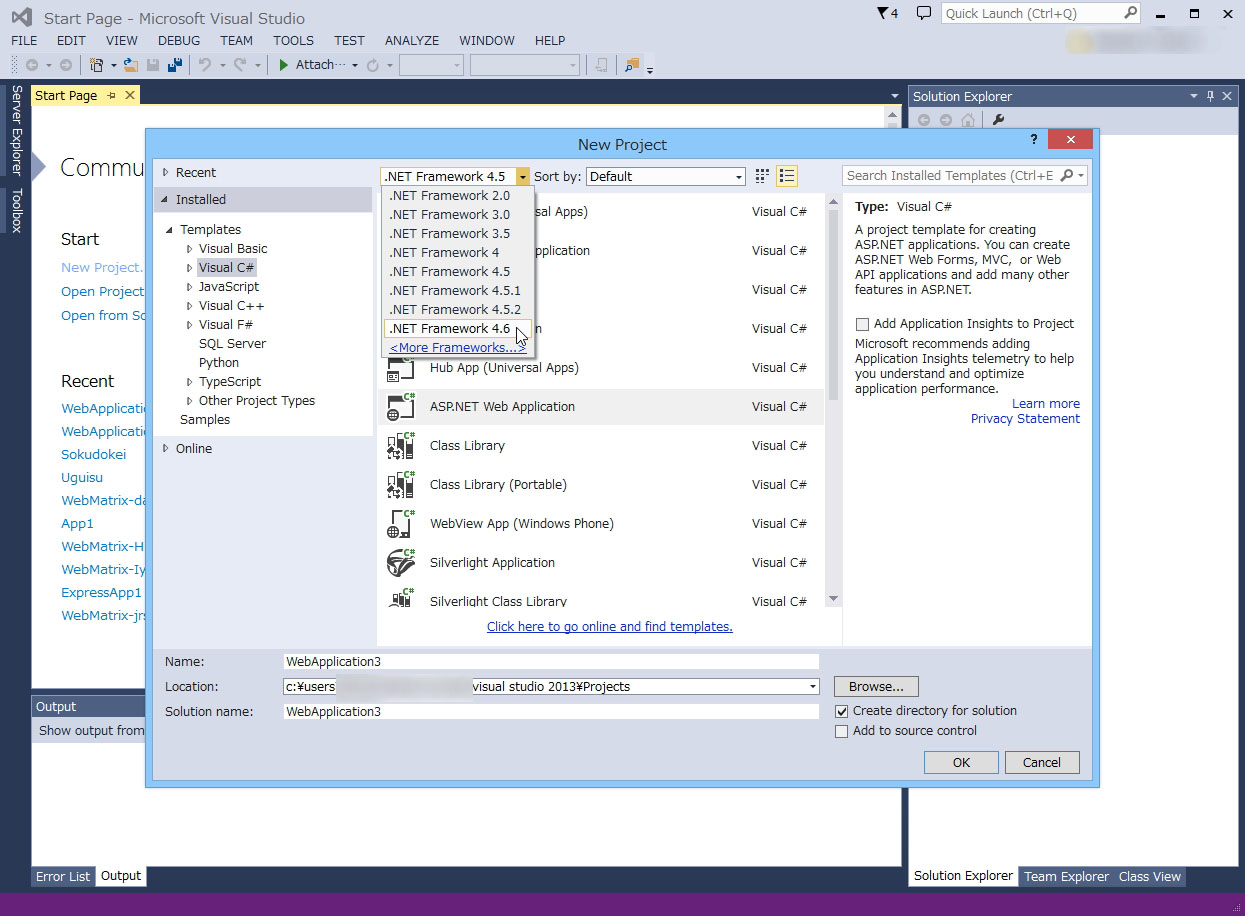Switch to the Class View tab
This screenshot has width=1245, height=916.
pos(1149,876)
